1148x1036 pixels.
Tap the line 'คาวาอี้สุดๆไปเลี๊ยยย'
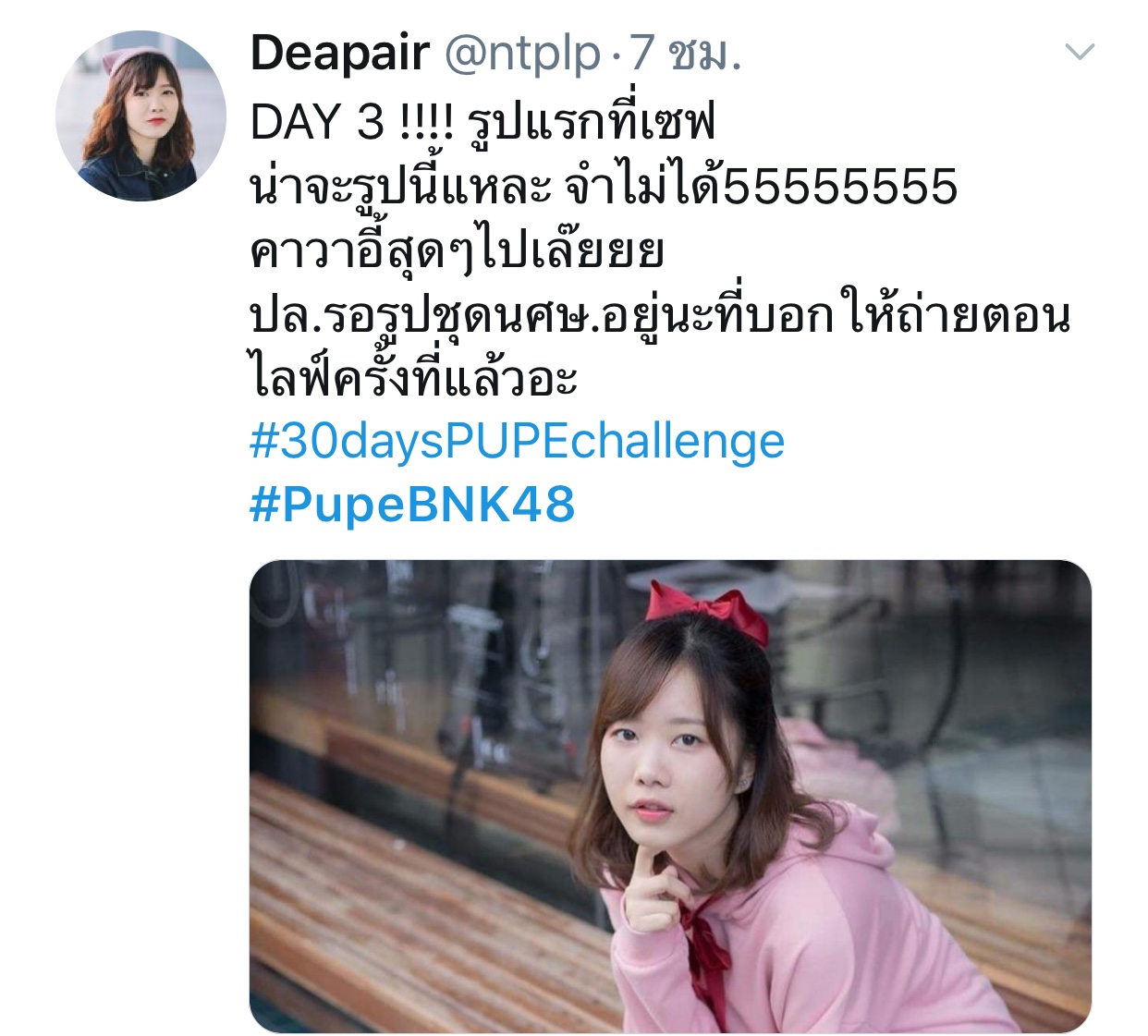(457, 249)
